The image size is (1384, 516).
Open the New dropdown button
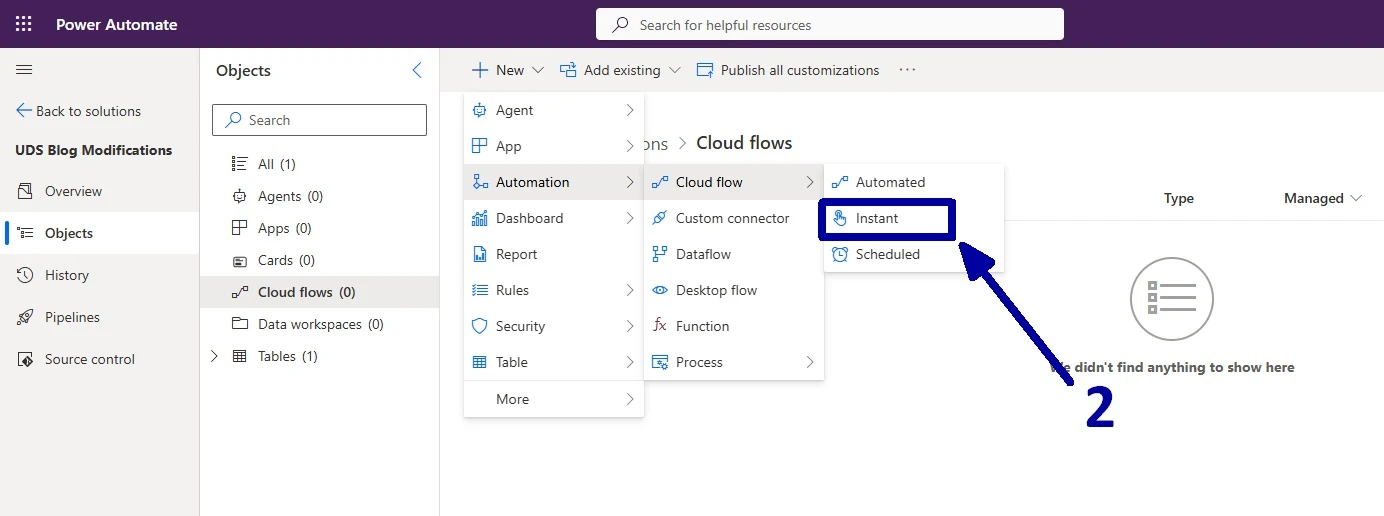point(508,70)
